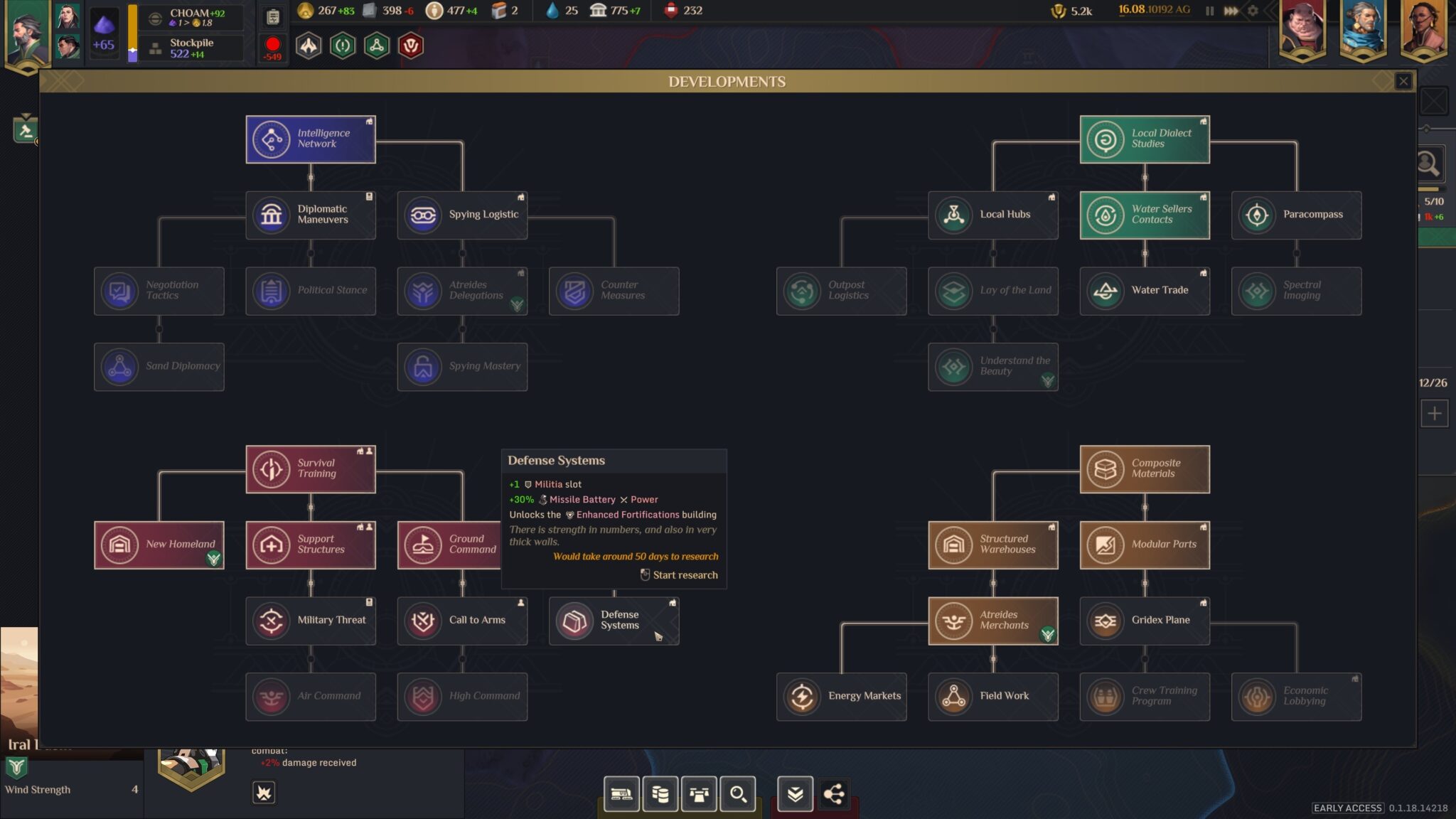Open the settings gear in top bar
Image resolution: width=1456 pixels, height=819 pixels.
[1253, 11]
